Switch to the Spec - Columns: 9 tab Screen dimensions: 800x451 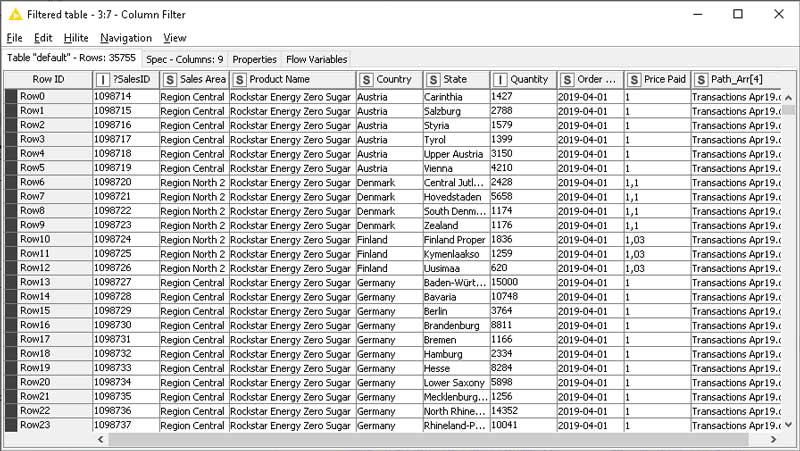(x=185, y=59)
